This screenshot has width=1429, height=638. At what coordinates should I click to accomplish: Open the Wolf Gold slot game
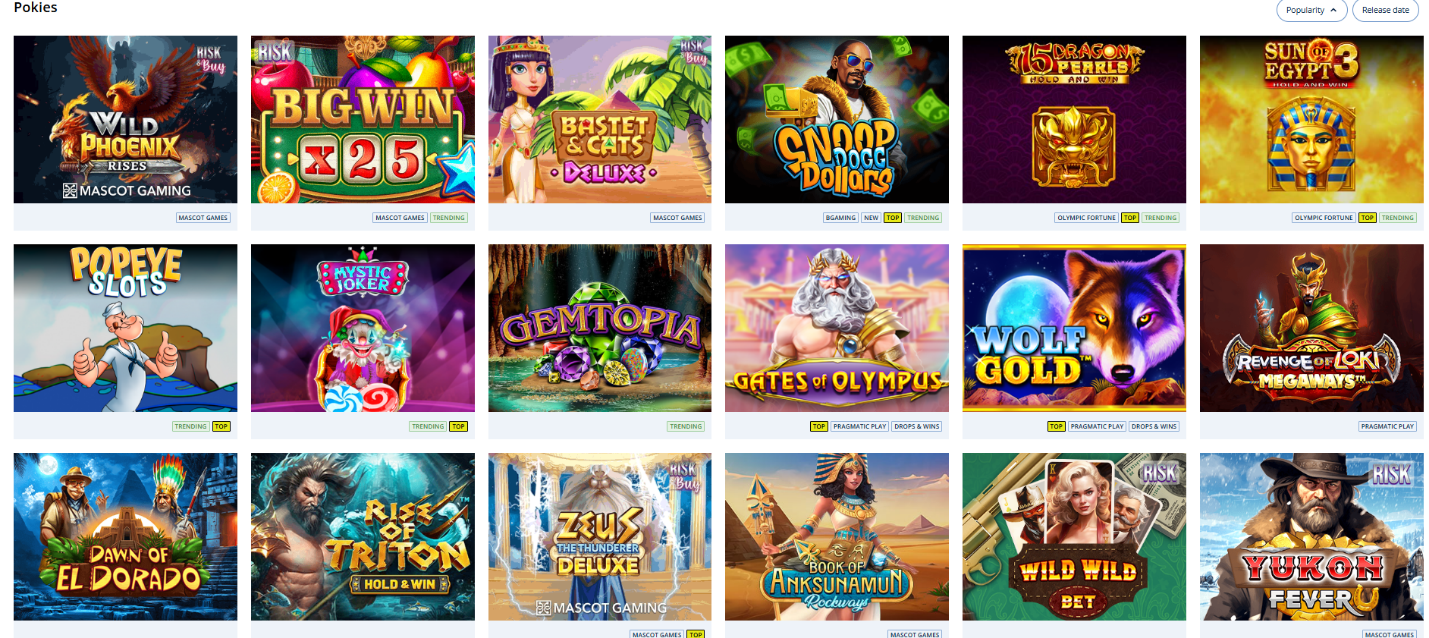pyautogui.click(x=1074, y=328)
